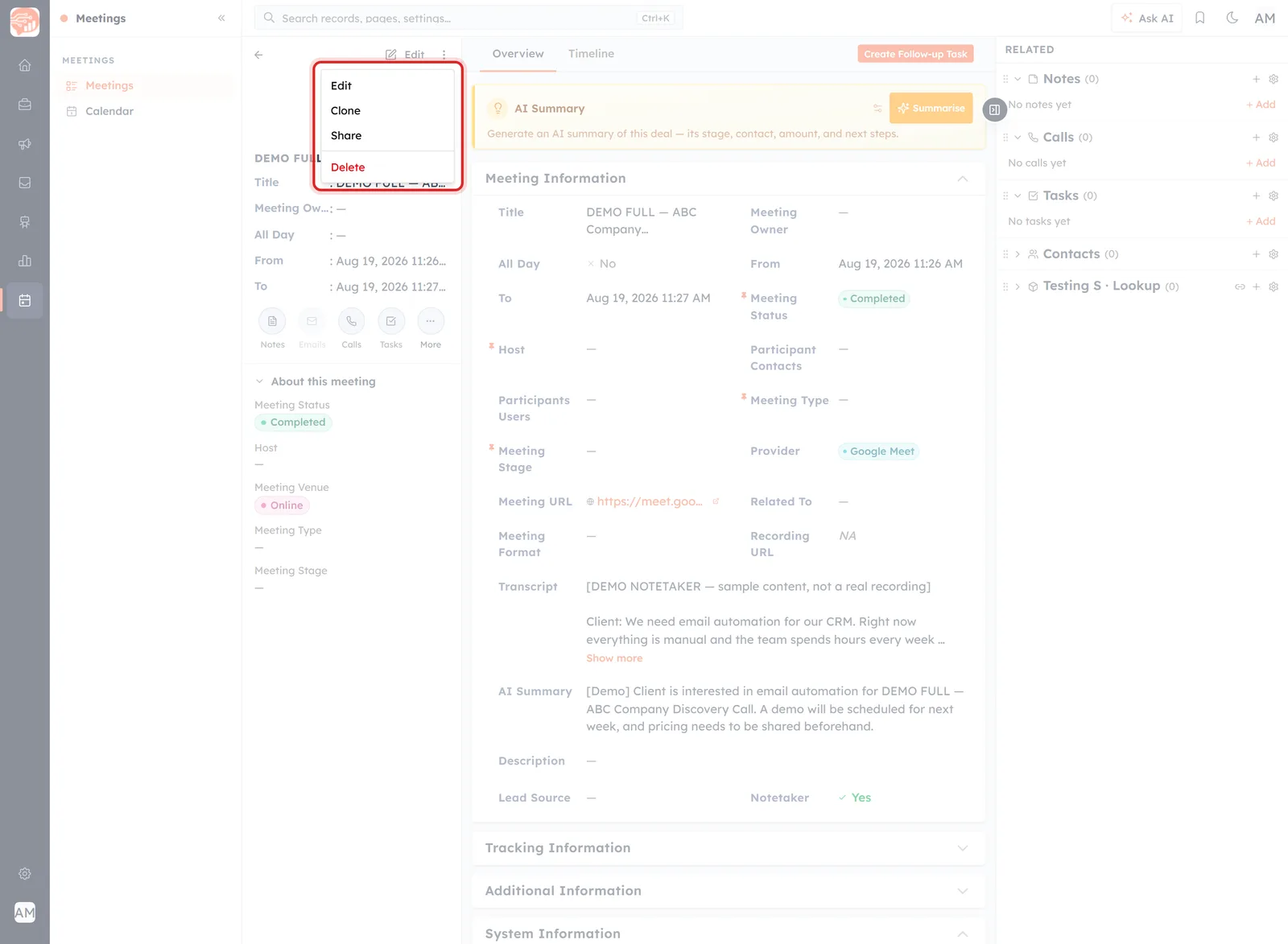Select Share from the dropdown menu

click(388, 135)
